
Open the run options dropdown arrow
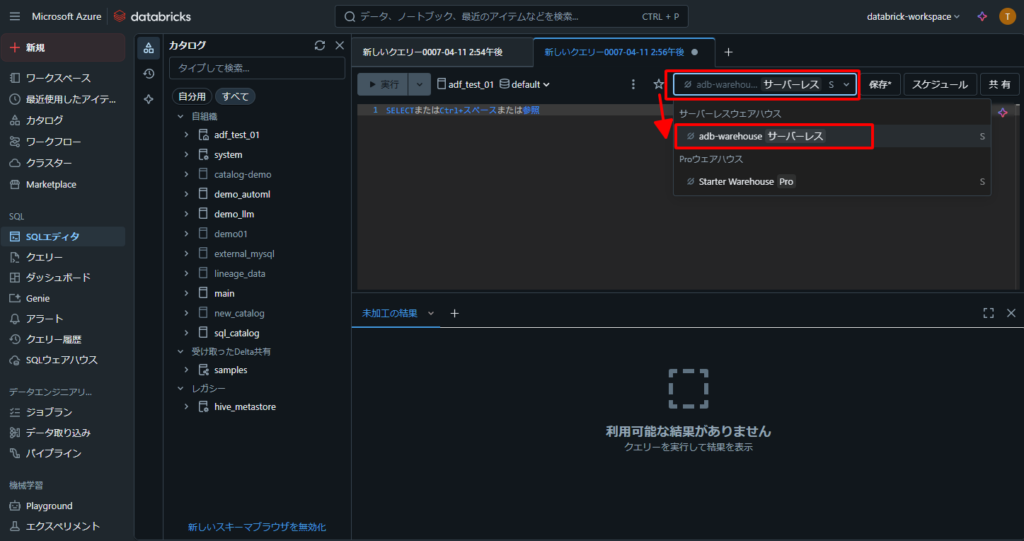point(419,84)
